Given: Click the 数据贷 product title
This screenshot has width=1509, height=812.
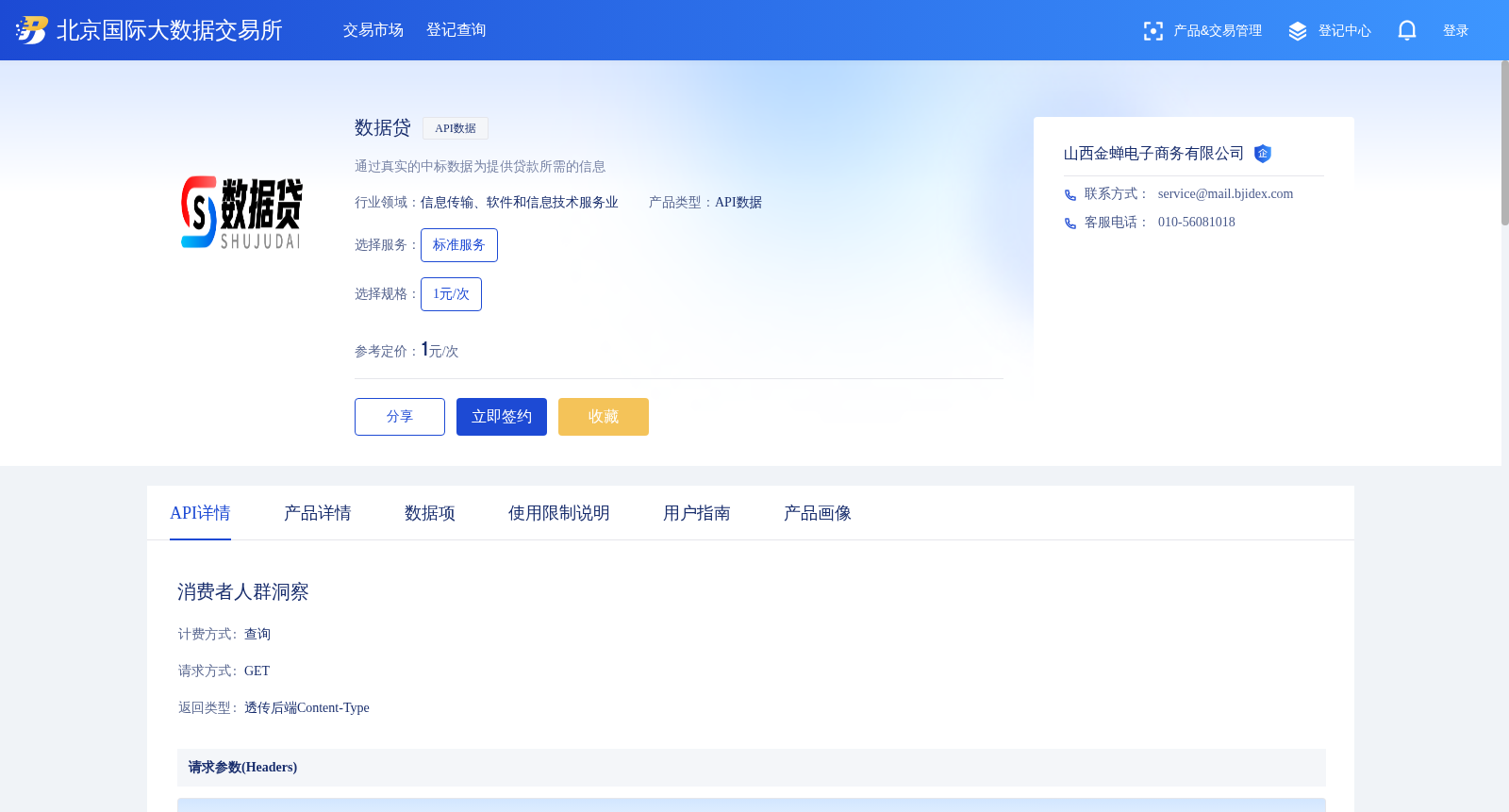Looking at the screenshot, I should [383, 127].
